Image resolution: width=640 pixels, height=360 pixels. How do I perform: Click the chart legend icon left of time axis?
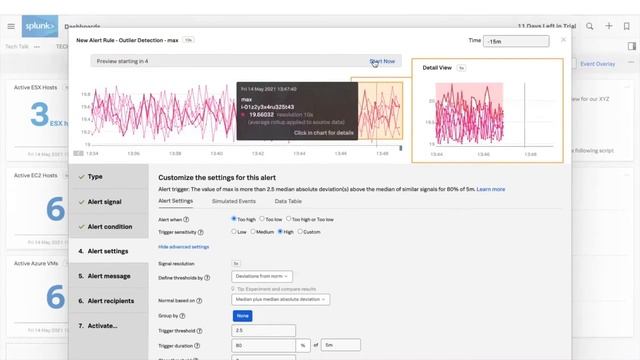pyautogui.click(x=78, y=153)
